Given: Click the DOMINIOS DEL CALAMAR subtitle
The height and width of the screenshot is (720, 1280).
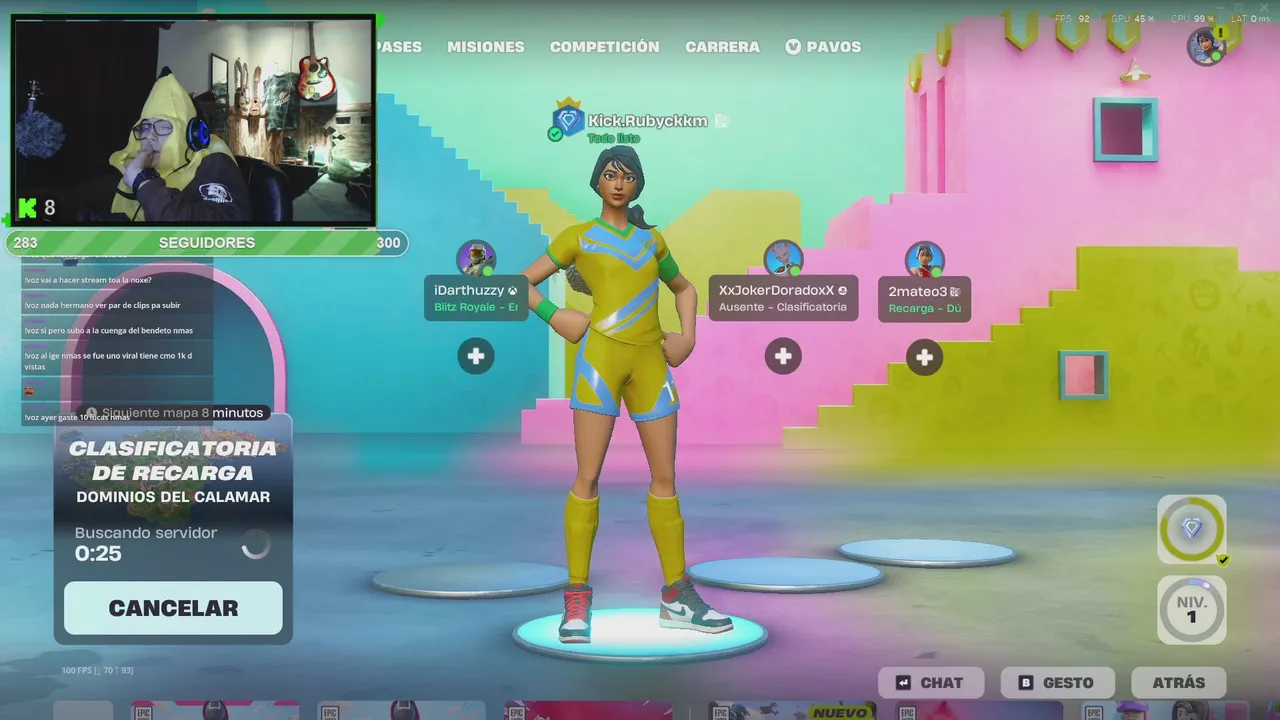Looking at the screenshot, I should pos(173,497).
